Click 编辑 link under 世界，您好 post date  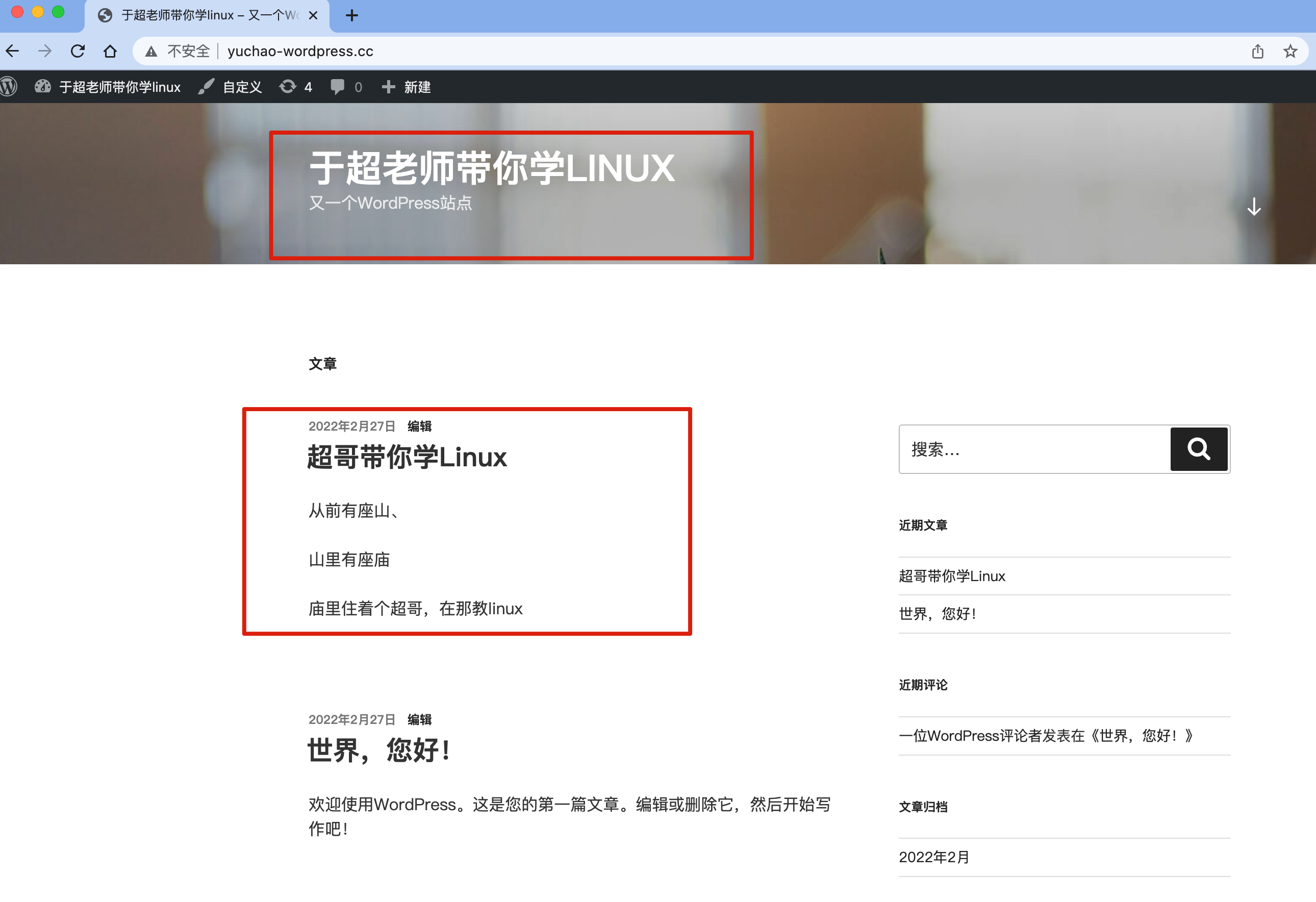click(x=419, y=719)
